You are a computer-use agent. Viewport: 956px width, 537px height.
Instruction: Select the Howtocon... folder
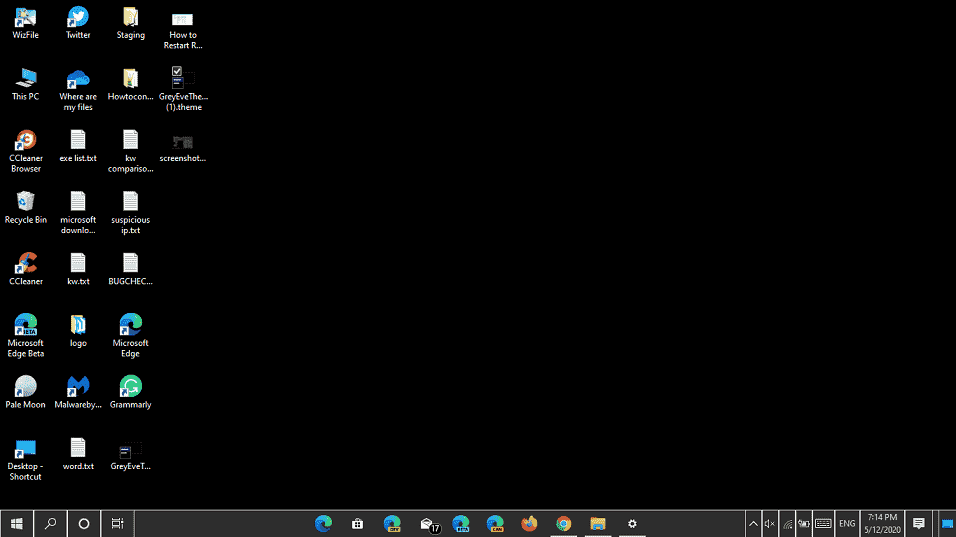[x=130, y=85]
